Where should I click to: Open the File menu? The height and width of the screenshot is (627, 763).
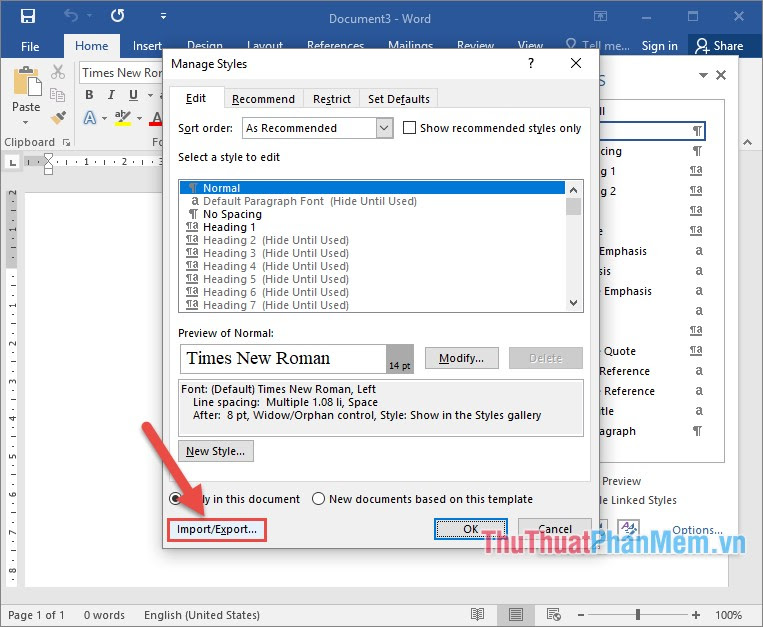[x=30, y=46]
